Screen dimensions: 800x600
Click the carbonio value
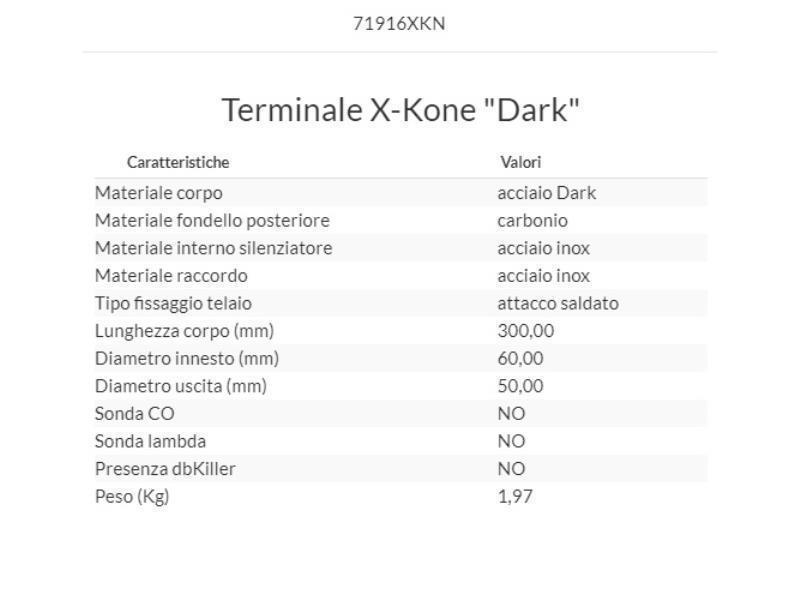point(532,220)
